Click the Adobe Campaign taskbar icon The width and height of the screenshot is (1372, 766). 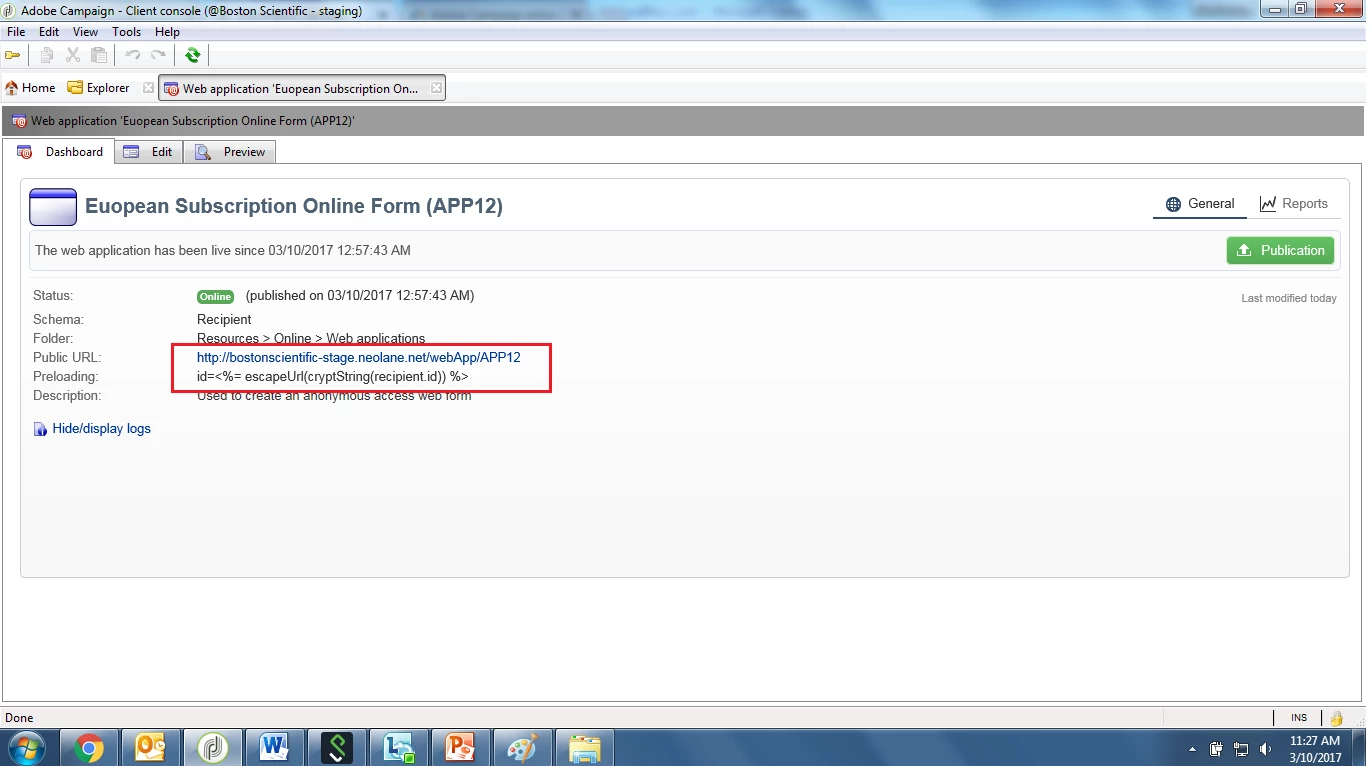point(213,748)
